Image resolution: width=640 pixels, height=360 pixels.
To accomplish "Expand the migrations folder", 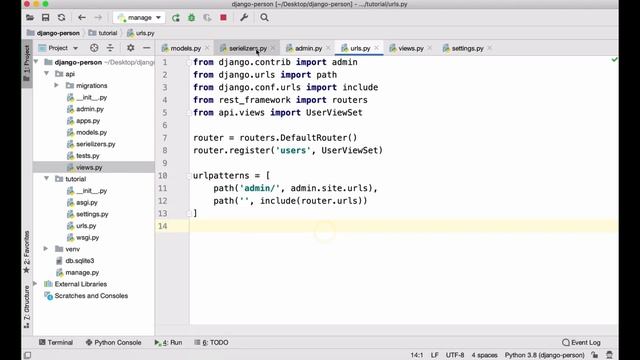I will 56,86.
